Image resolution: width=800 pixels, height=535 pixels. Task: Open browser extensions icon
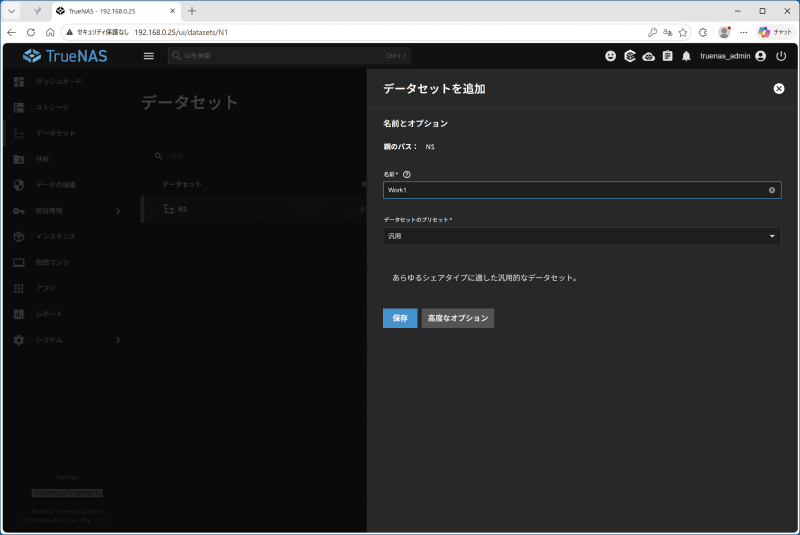(703, 32)
